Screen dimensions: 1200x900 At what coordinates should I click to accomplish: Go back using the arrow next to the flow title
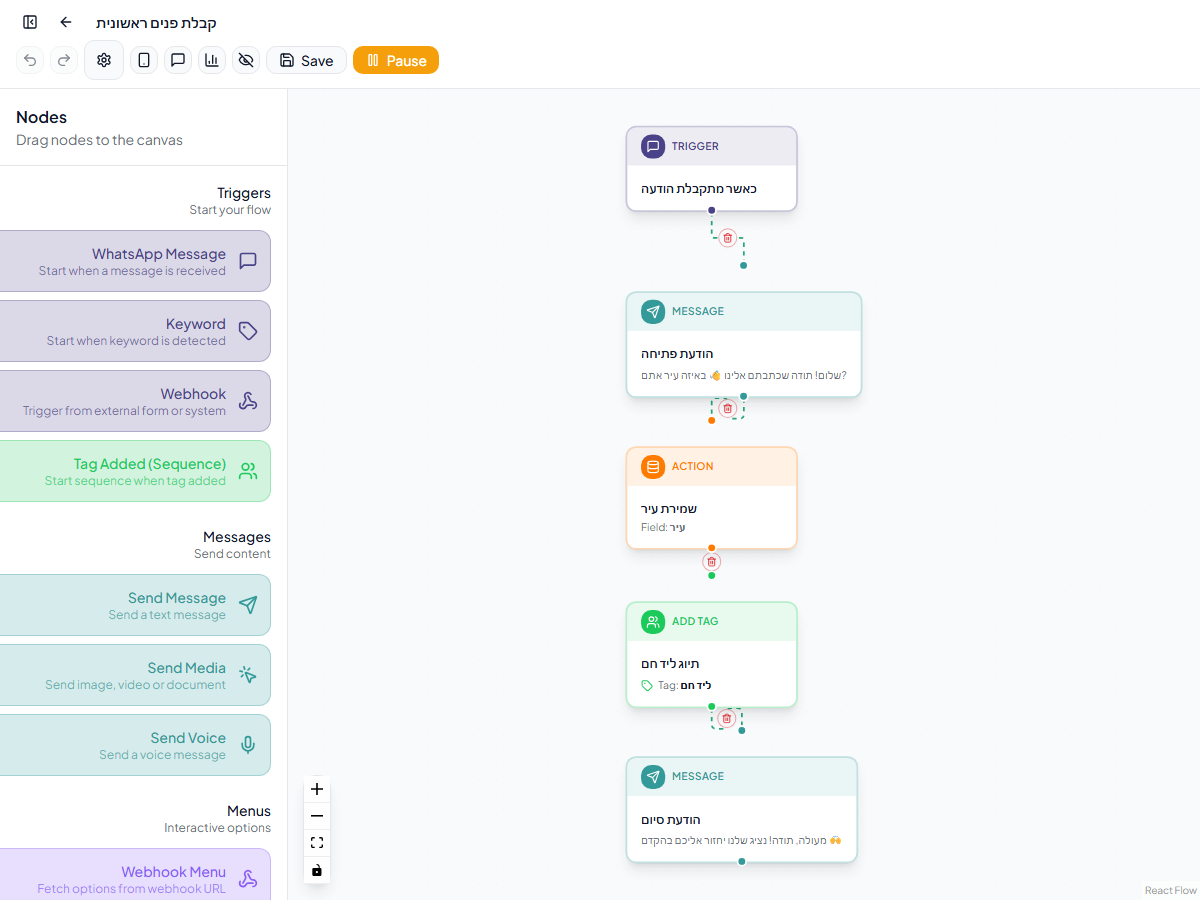click(x=66, y=22)
